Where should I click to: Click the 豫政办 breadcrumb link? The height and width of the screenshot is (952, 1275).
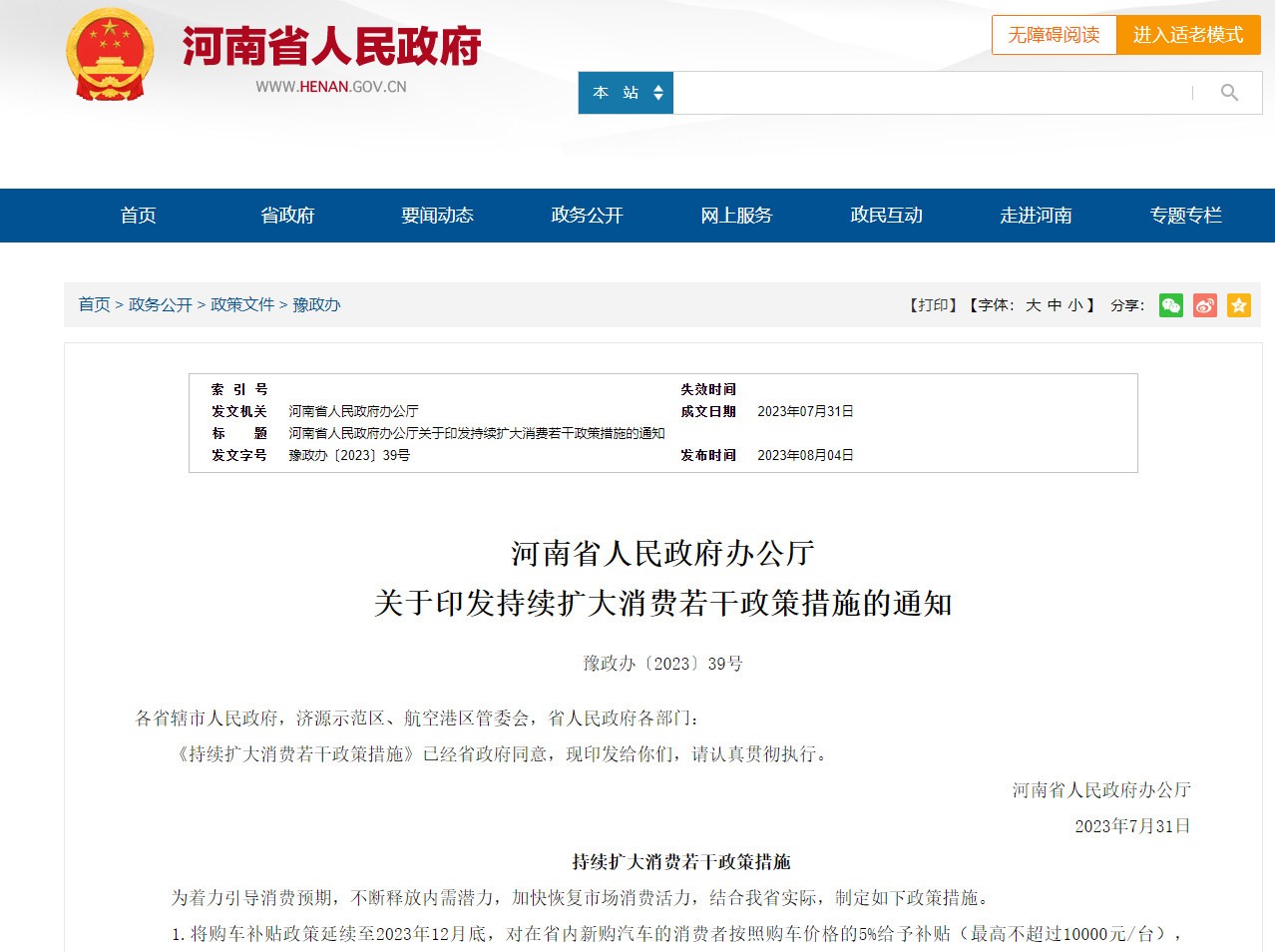point(316,305)
